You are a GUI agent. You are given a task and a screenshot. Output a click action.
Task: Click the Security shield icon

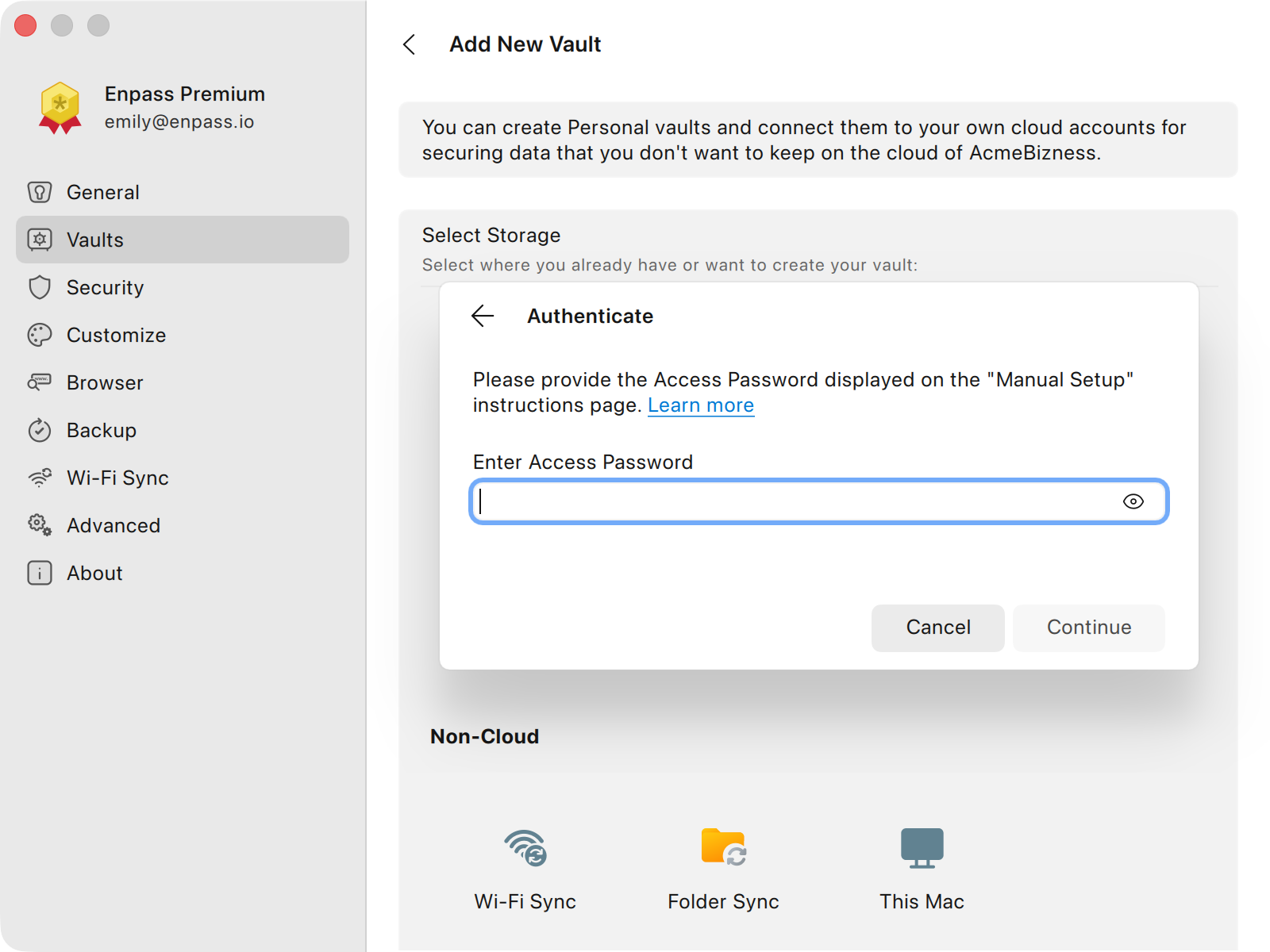coord(40,287)
